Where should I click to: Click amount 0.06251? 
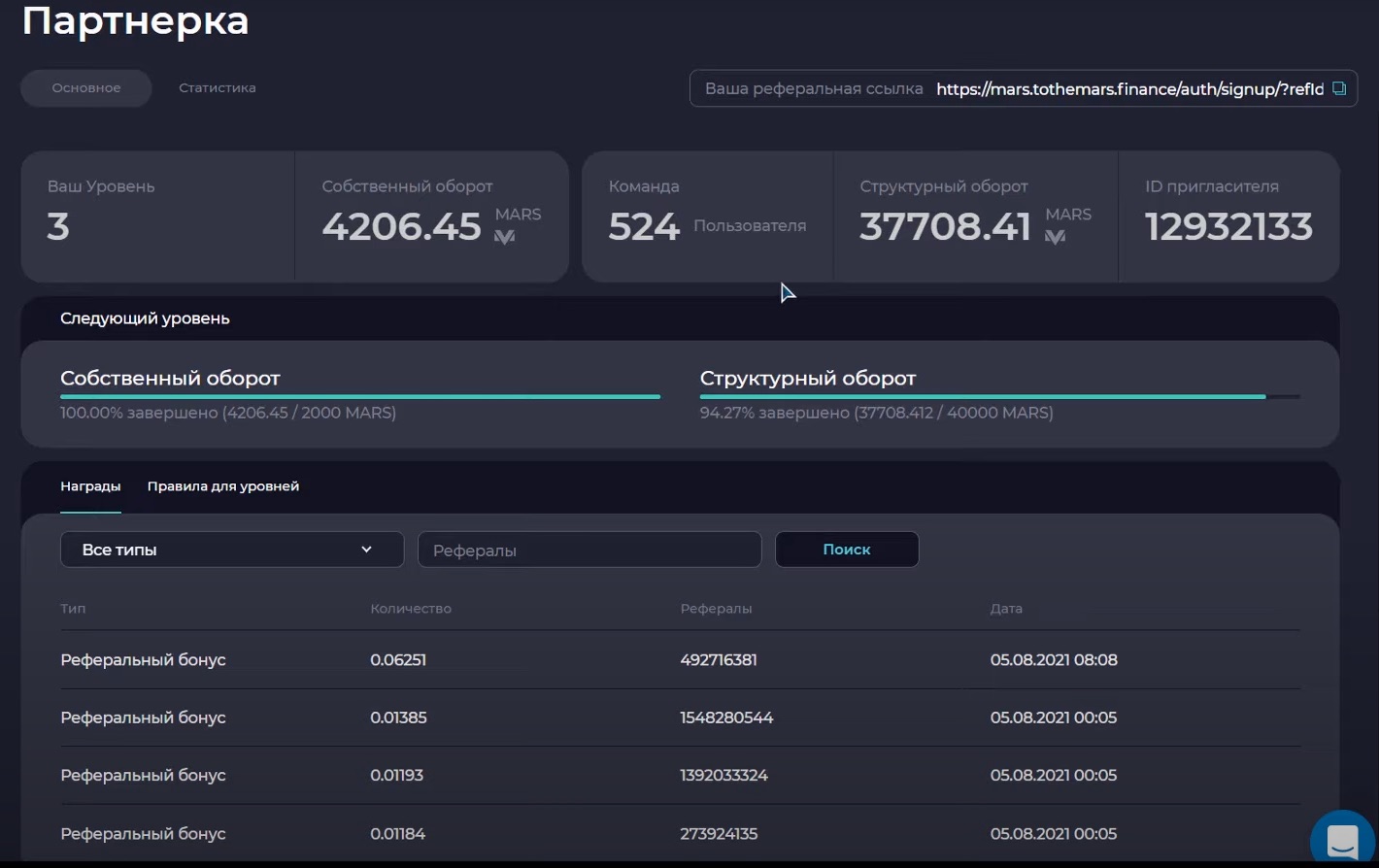point(398,659)
